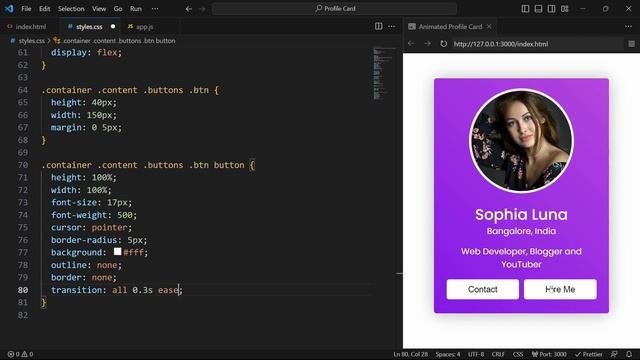Click Ln 80, Col 28 status entry
This screenshot has width=640, height=360.
pos(411,354)
